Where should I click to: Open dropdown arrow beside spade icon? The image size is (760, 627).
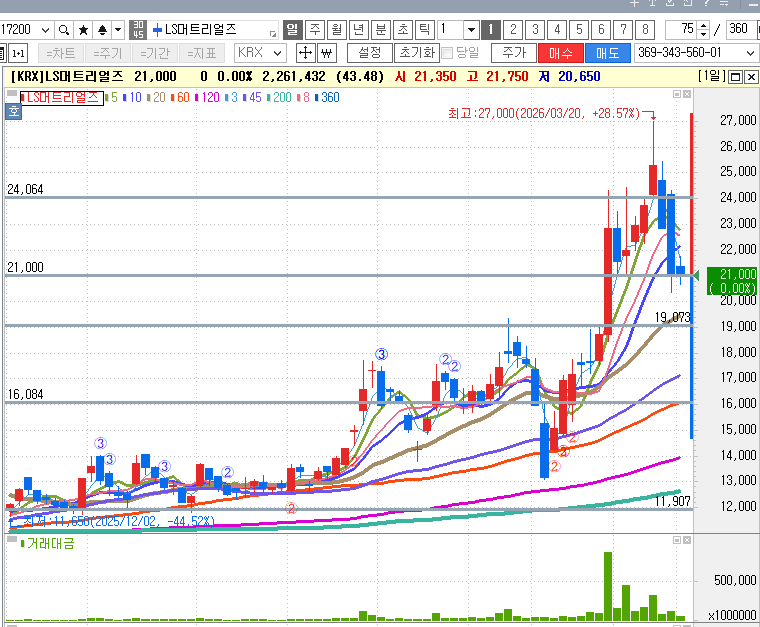[118, 30]
